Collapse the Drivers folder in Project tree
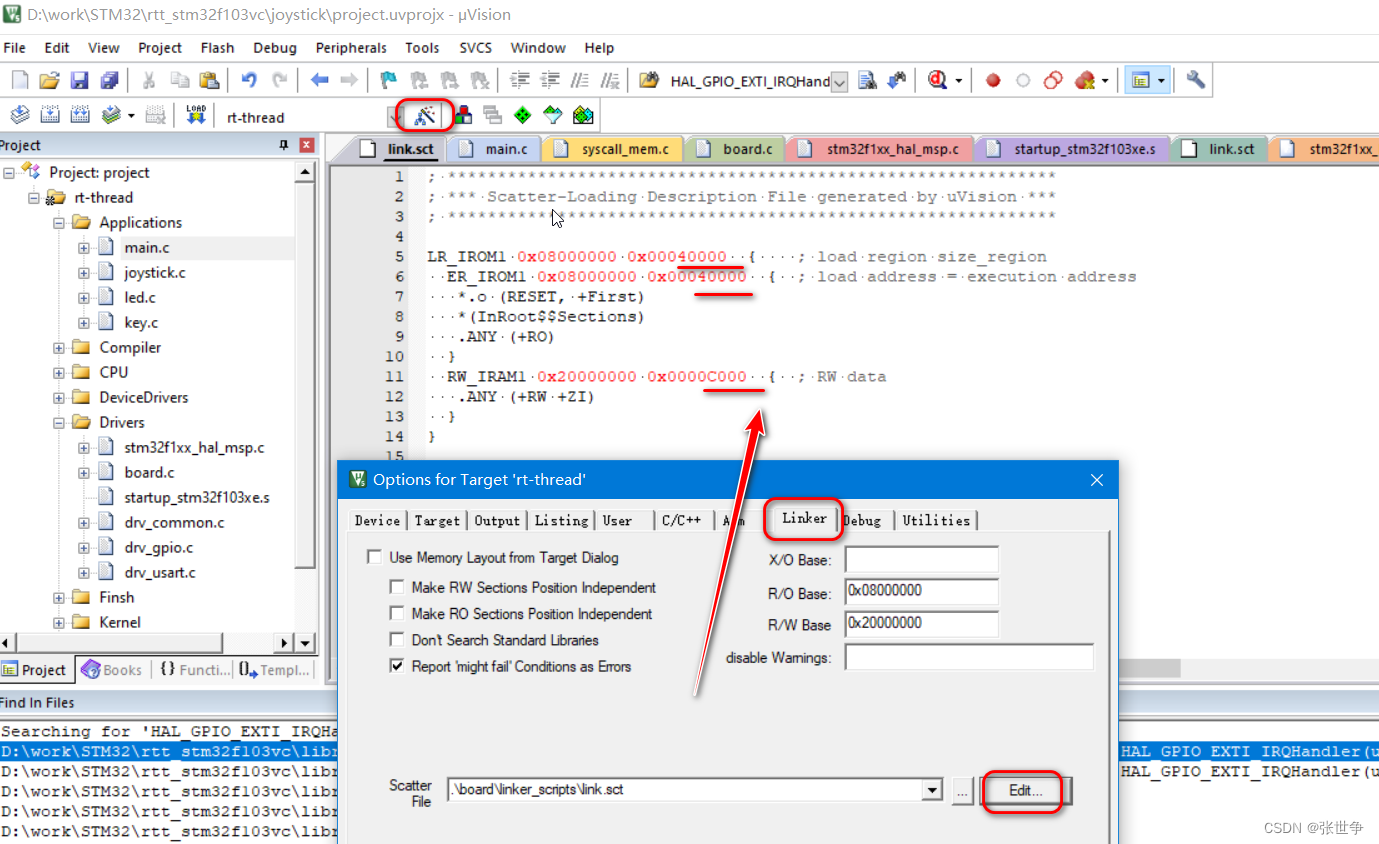This screenshot has height=844, width=1379. [59, 422]
